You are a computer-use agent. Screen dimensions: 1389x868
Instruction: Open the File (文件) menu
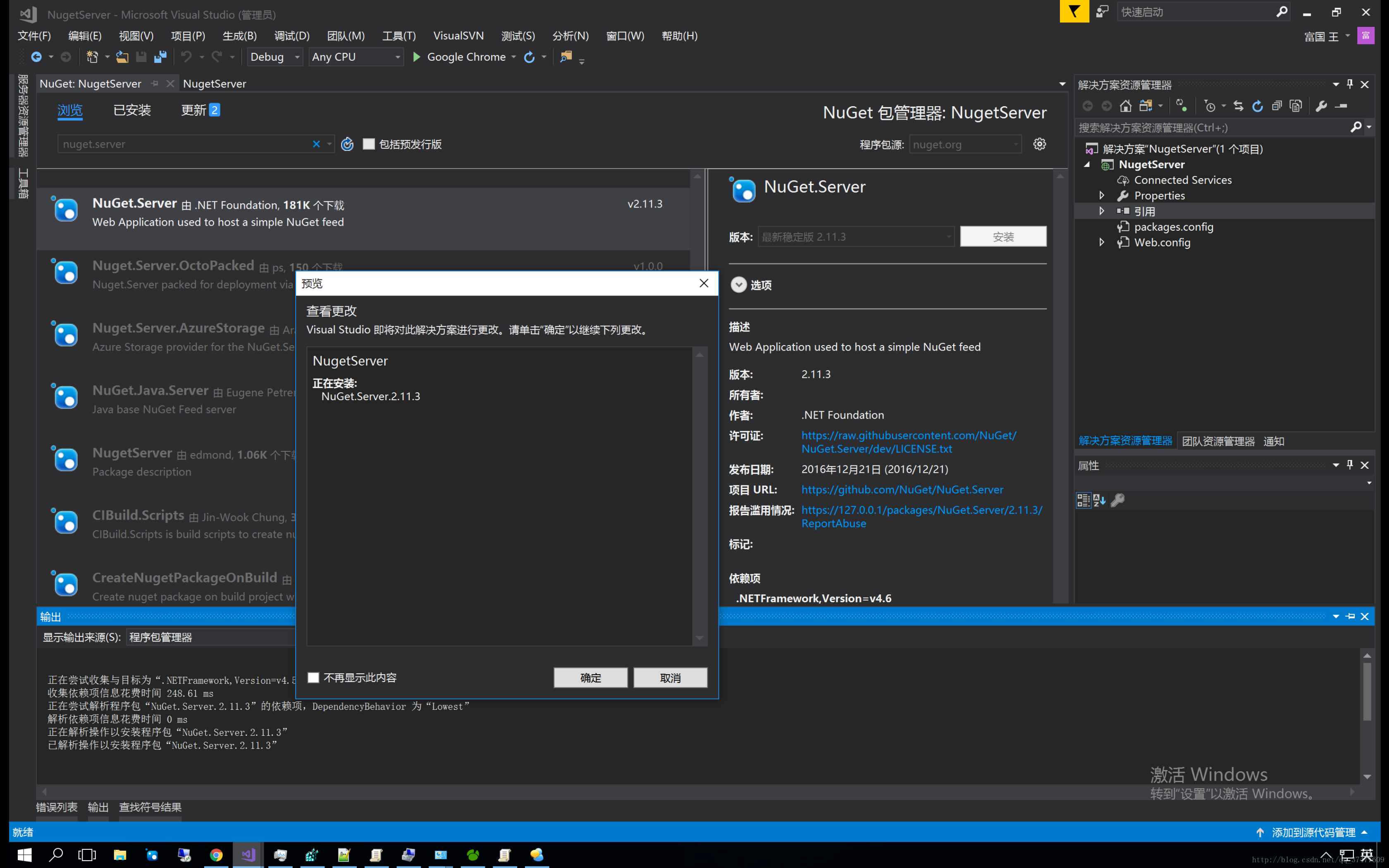point(34,36)
